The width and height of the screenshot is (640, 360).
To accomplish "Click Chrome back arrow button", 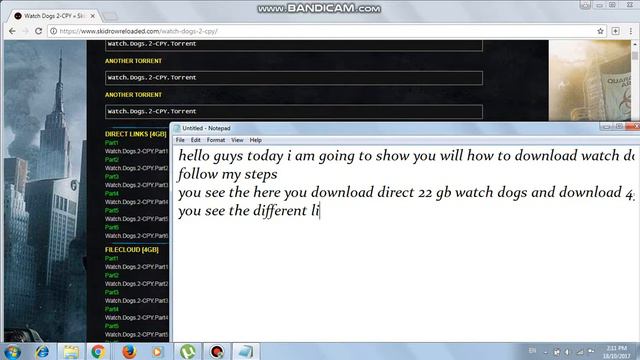I will [12, 31].
